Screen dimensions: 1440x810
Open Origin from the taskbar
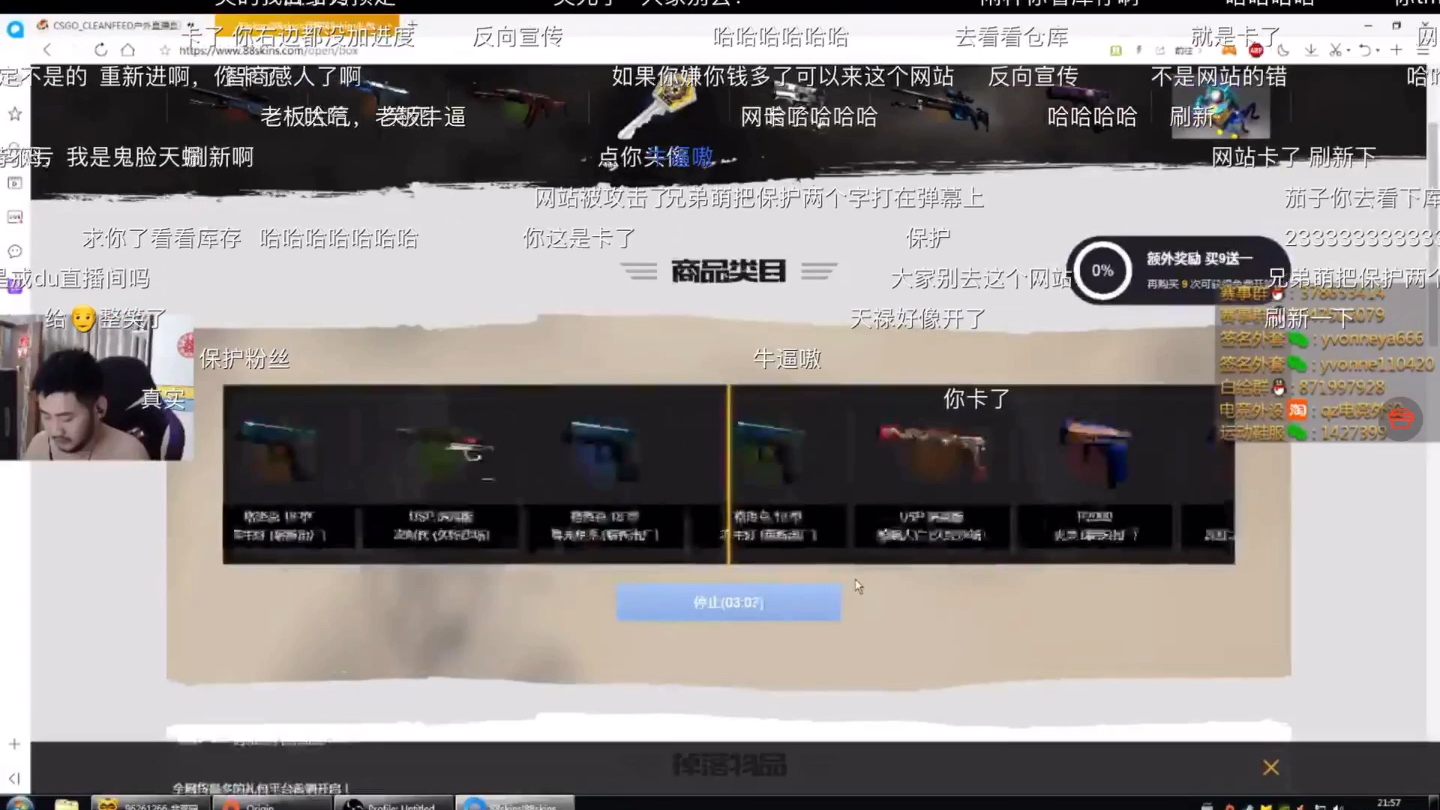[270, 805]
